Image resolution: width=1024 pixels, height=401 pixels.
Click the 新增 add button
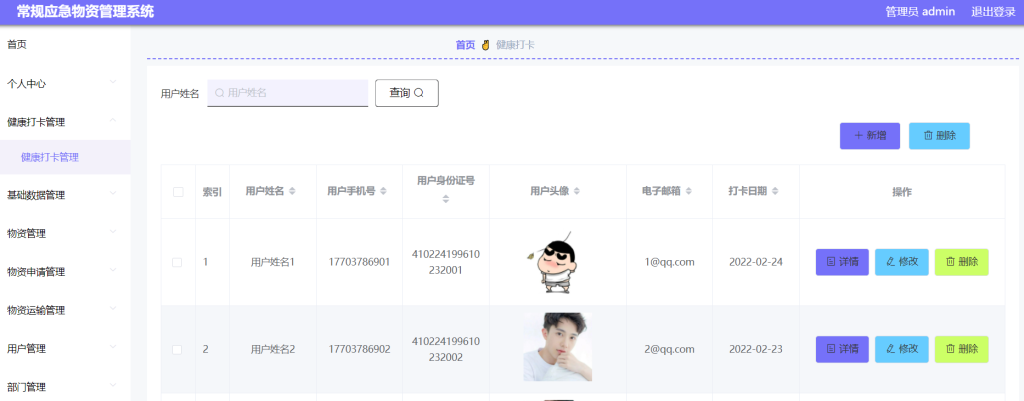coord(870,136)
